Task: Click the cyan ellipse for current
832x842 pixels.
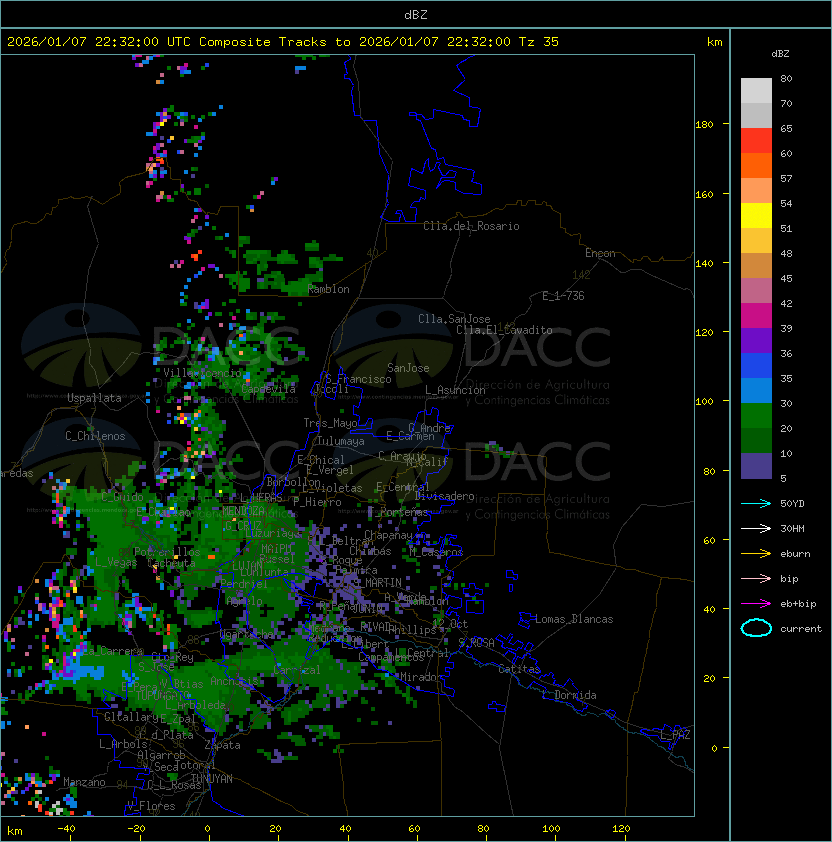Action: [x=756, y=628]
